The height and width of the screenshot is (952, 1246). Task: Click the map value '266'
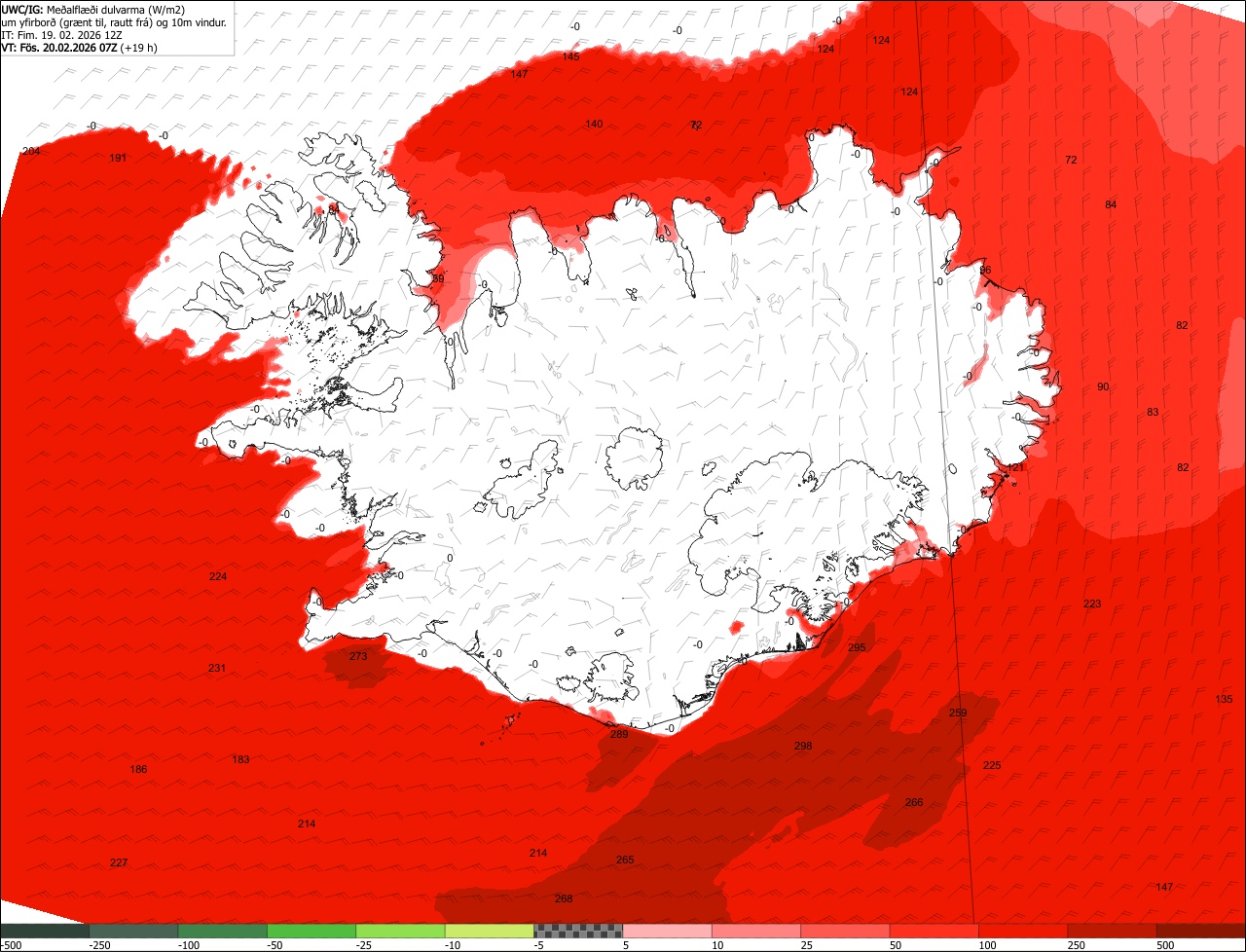click(x=914, y=802)
